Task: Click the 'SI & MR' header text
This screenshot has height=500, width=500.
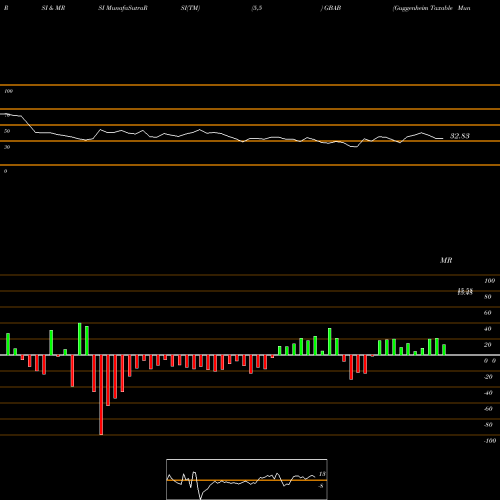Action: click(x=53, y=8)
